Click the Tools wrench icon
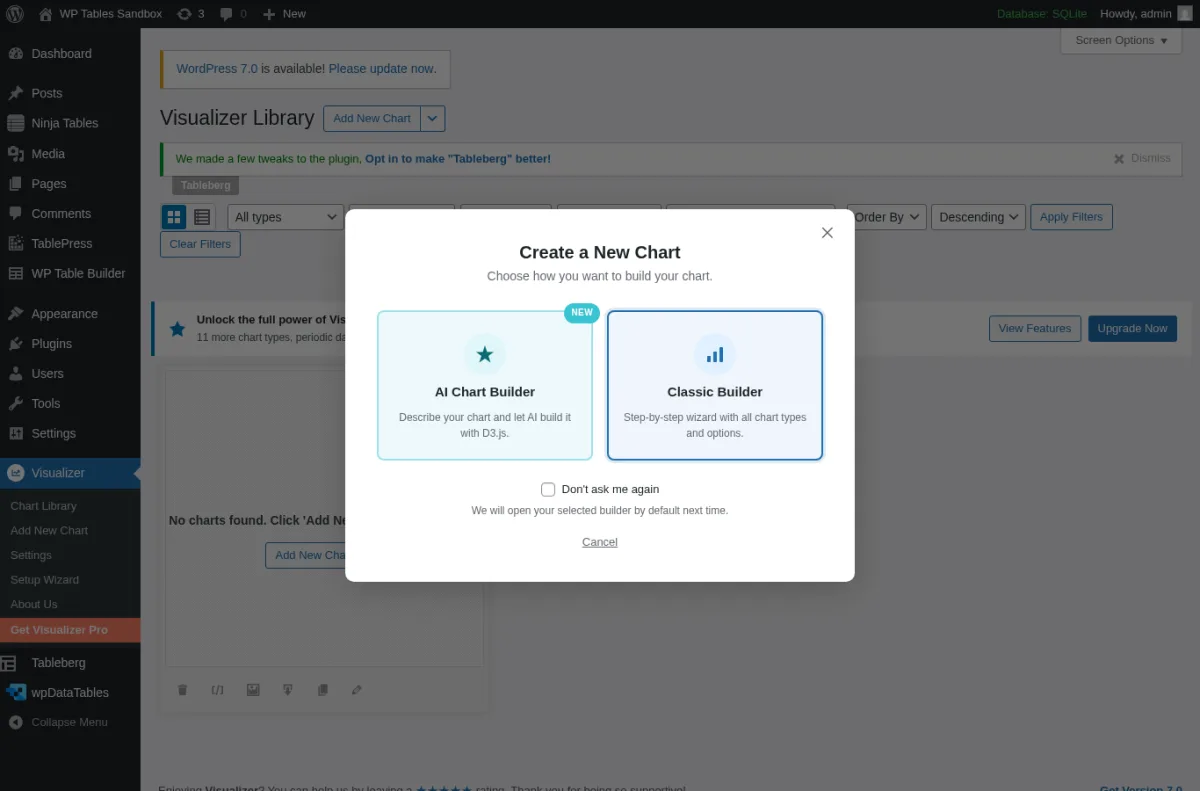 click(x=16, y=404)
